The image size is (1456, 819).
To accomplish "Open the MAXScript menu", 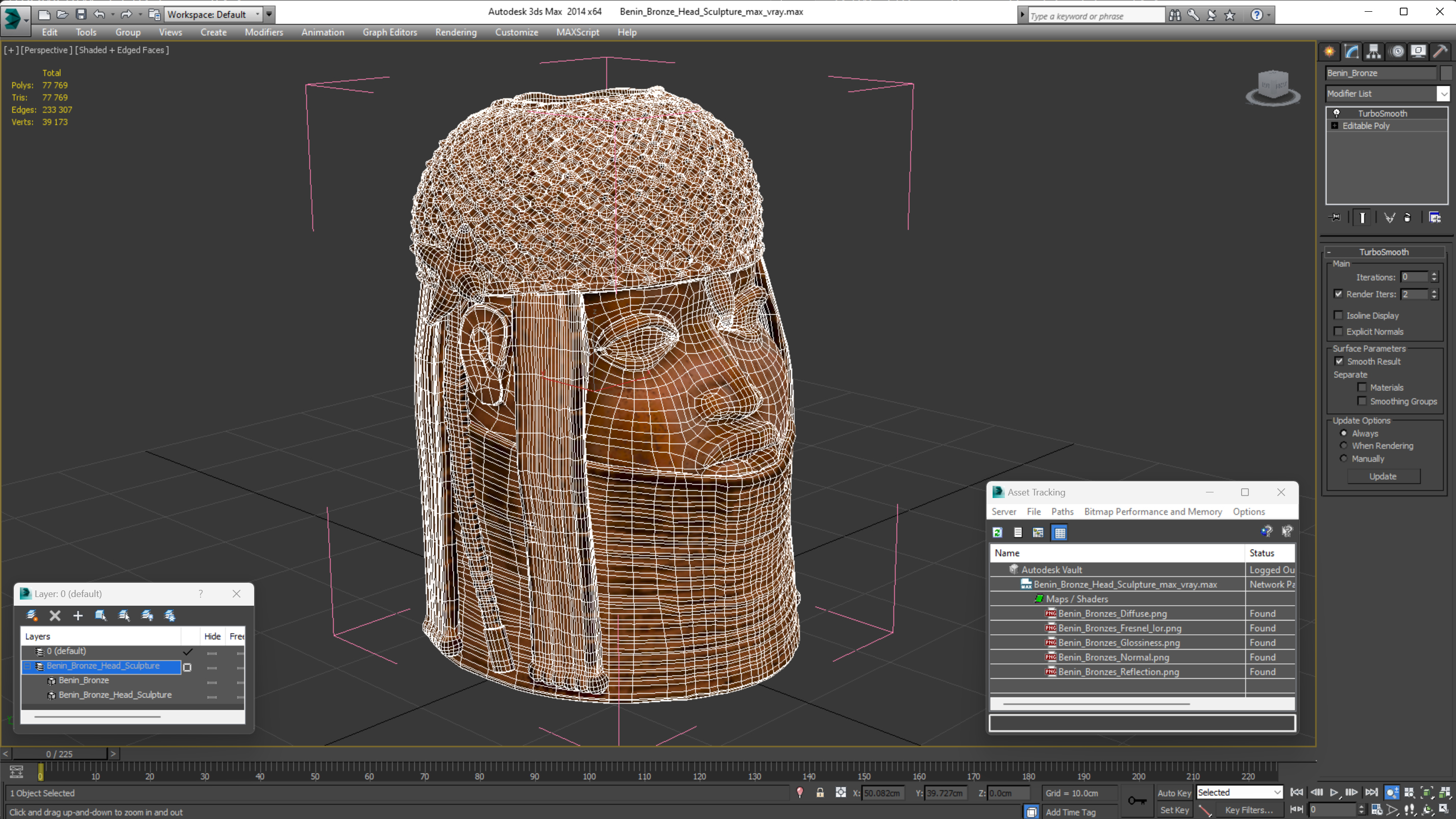I will pyautogui.click(x=578, y=32).
